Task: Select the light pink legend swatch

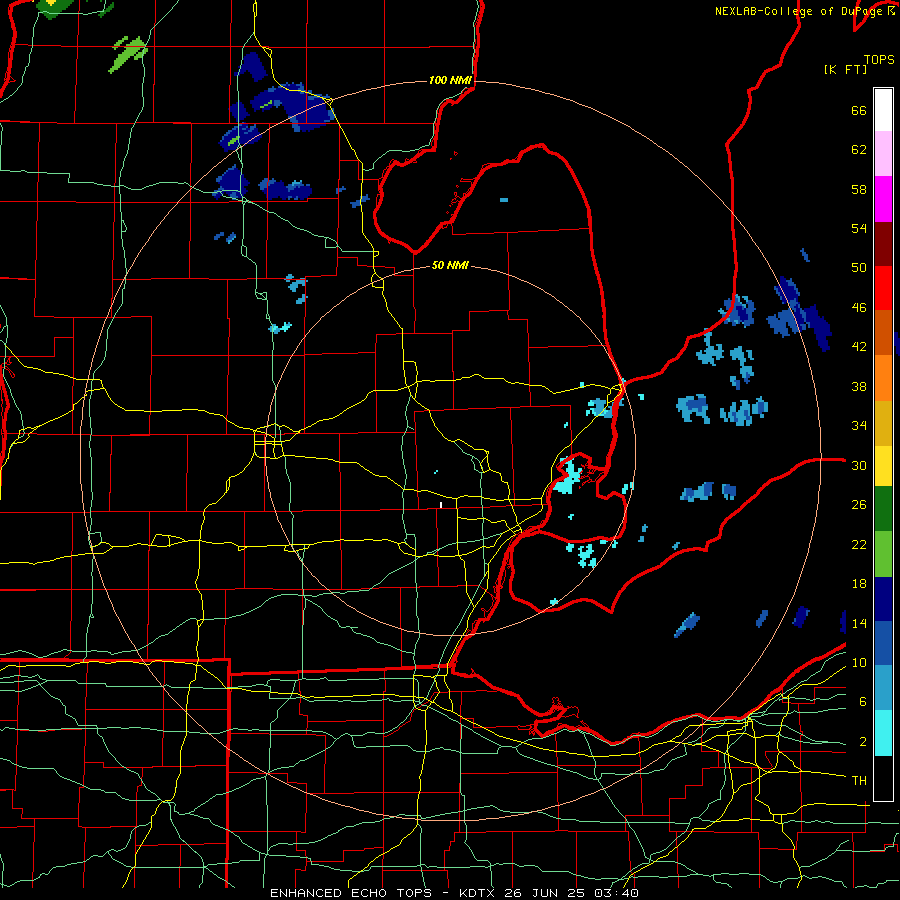Action: pos(883,153)
